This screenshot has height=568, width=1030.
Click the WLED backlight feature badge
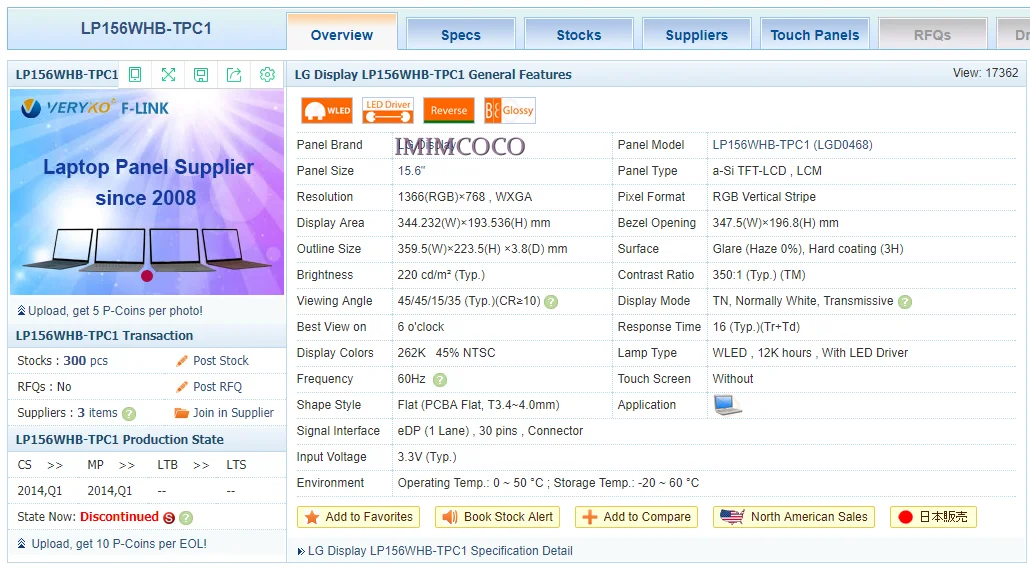coord(327,110)
